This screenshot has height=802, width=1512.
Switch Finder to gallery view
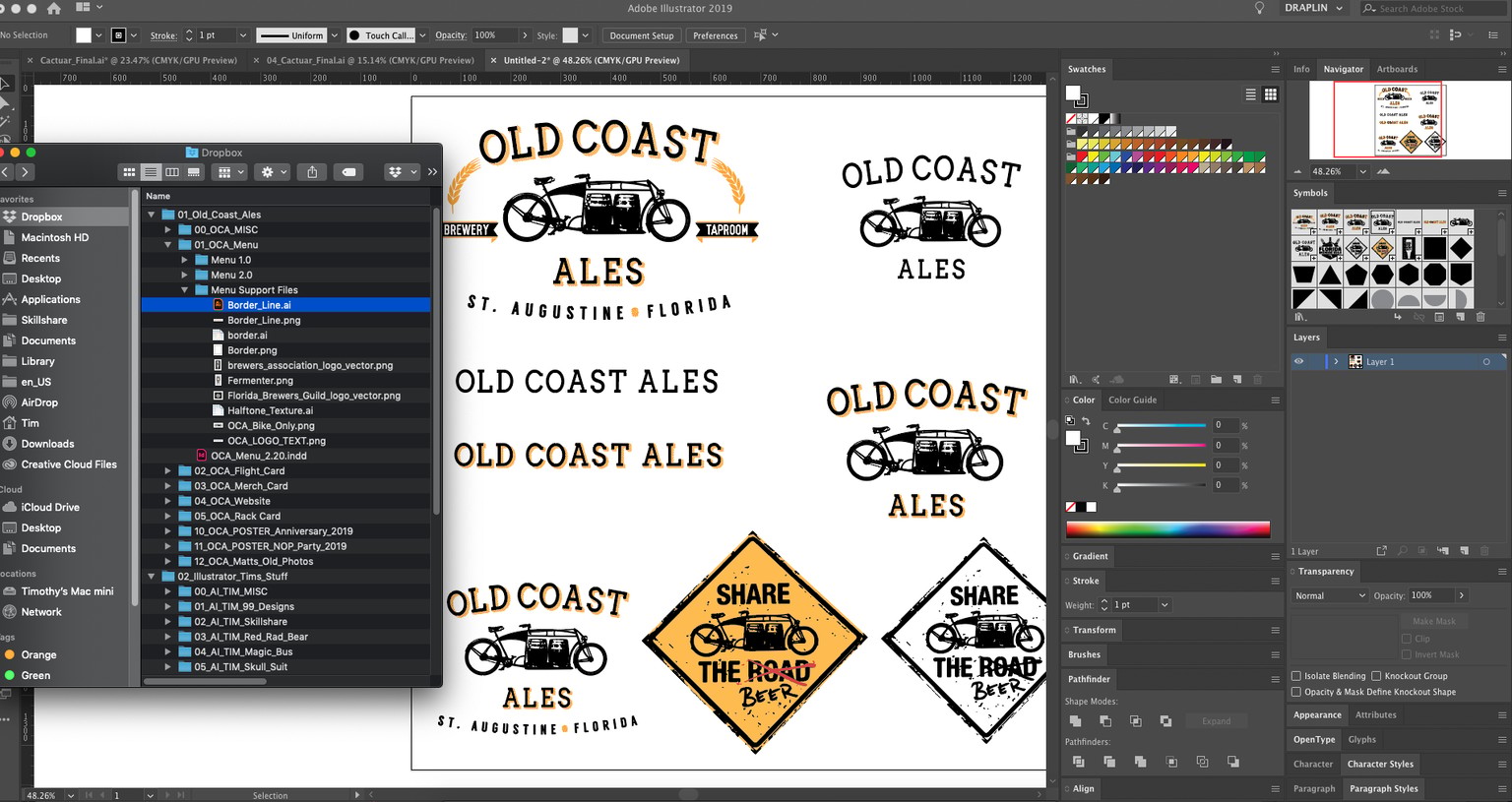[194, 172]
